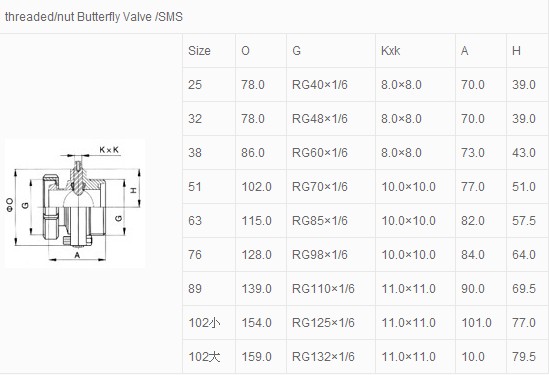Click the size 63 cell

(209, 221)
